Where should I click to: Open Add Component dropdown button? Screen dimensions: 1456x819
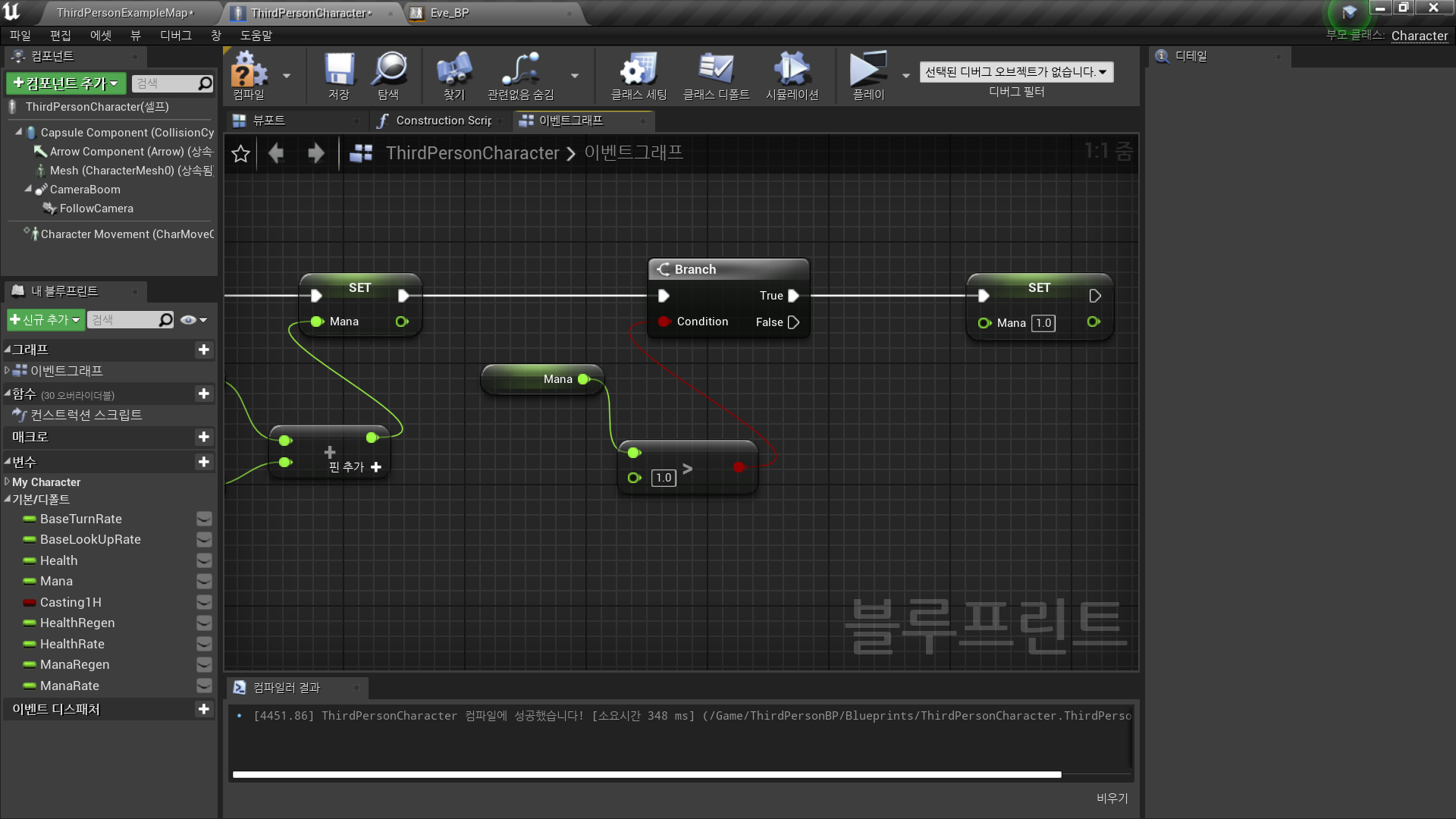(x=66, y=83)
